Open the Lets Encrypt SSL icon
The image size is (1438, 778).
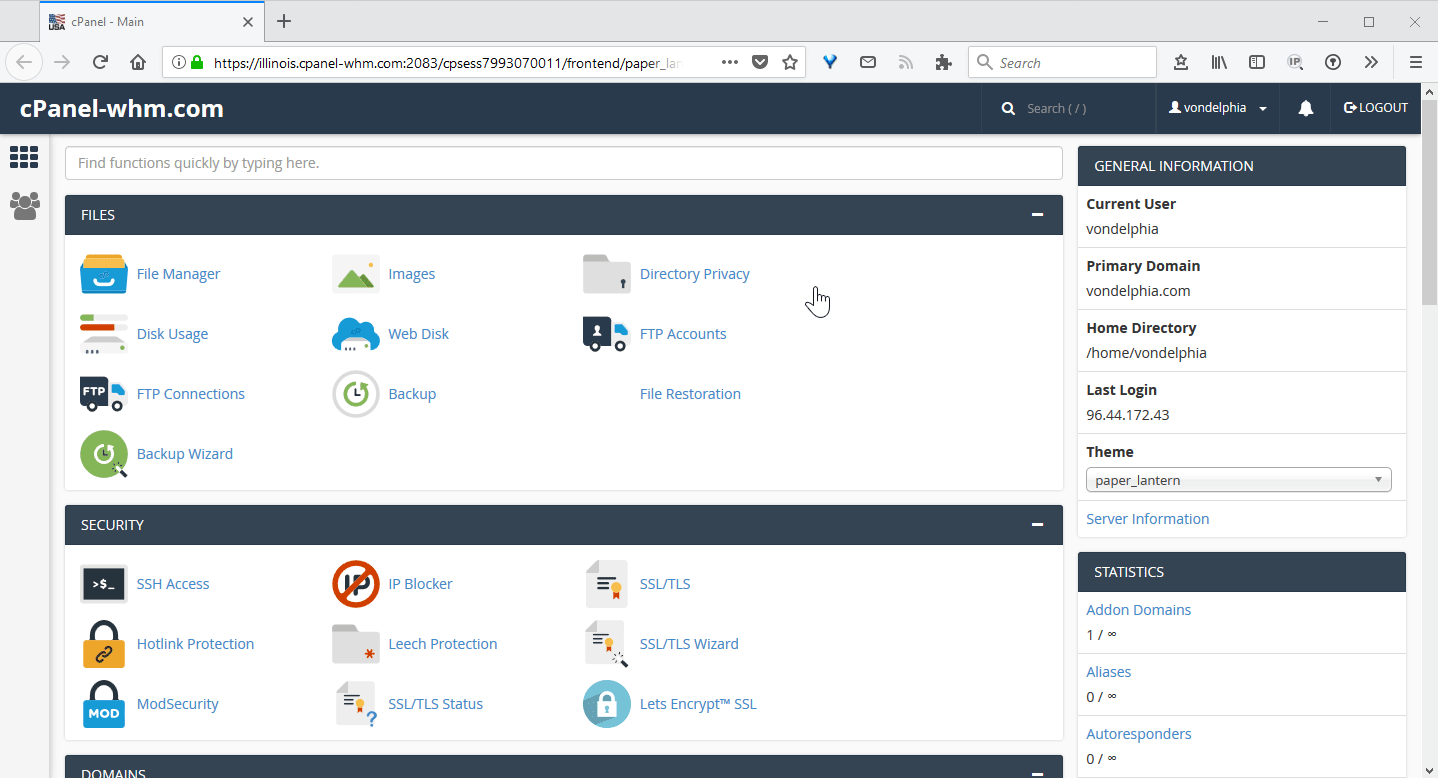(x=607, y=704)
